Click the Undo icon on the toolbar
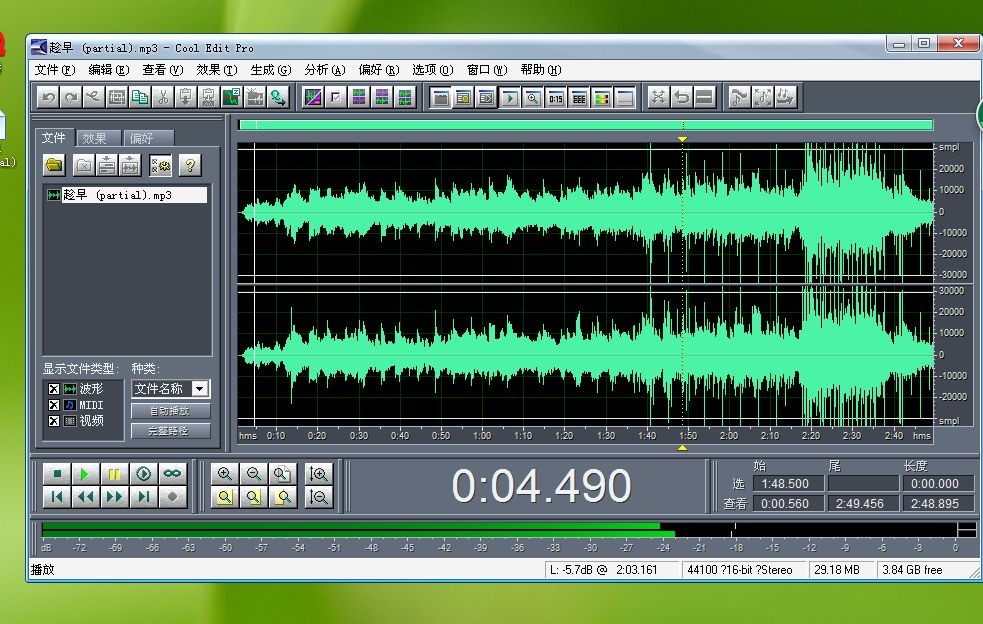The width and height of the screenshot is (983, 624). point(48,97)
